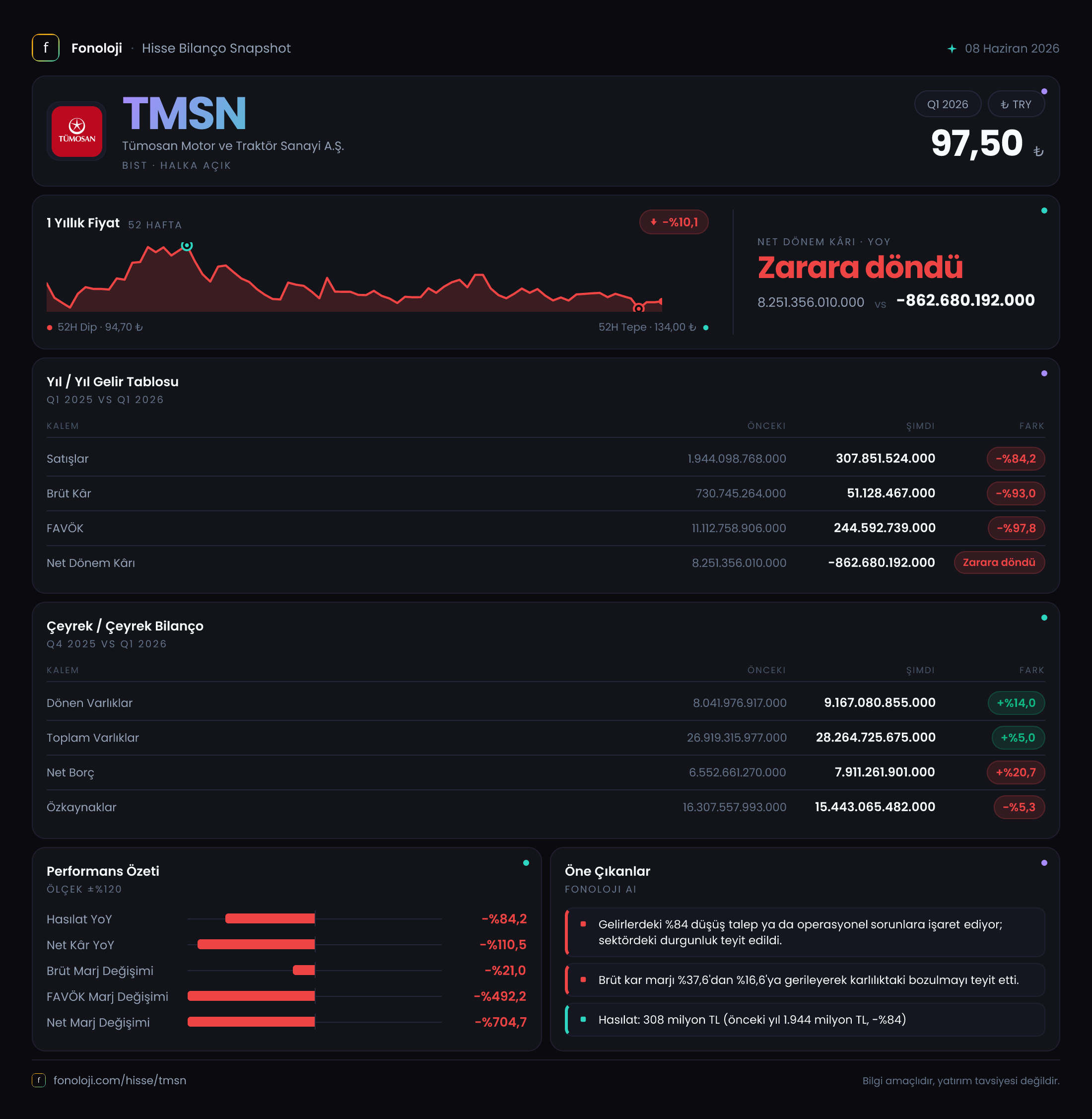The width and height of the screenshot is (1092, 1119).
Task: Click the highlight about Brüt kar marjı decline
Action: click(805, 980)
